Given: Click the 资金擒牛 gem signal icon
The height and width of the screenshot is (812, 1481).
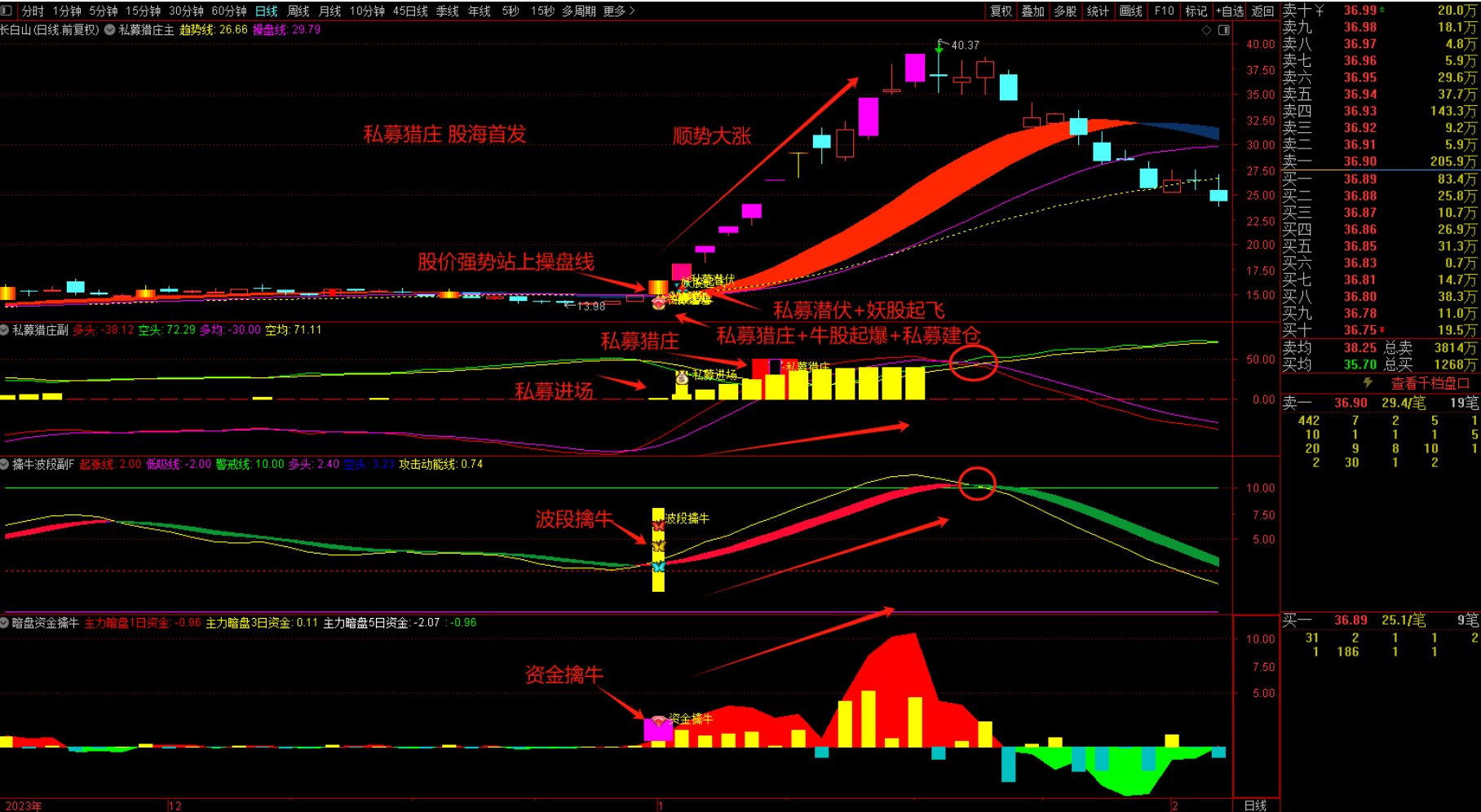Looking at the screenshot, I should pyautogui.click(x=658, y=721).
